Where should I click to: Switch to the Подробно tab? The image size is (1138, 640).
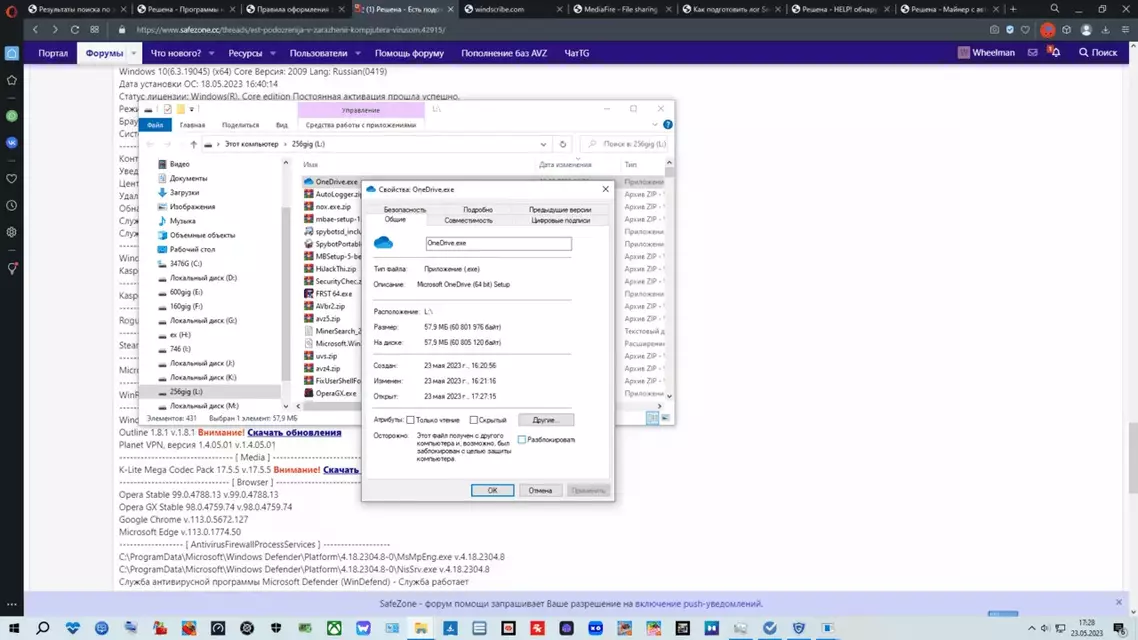click(478, 209)
